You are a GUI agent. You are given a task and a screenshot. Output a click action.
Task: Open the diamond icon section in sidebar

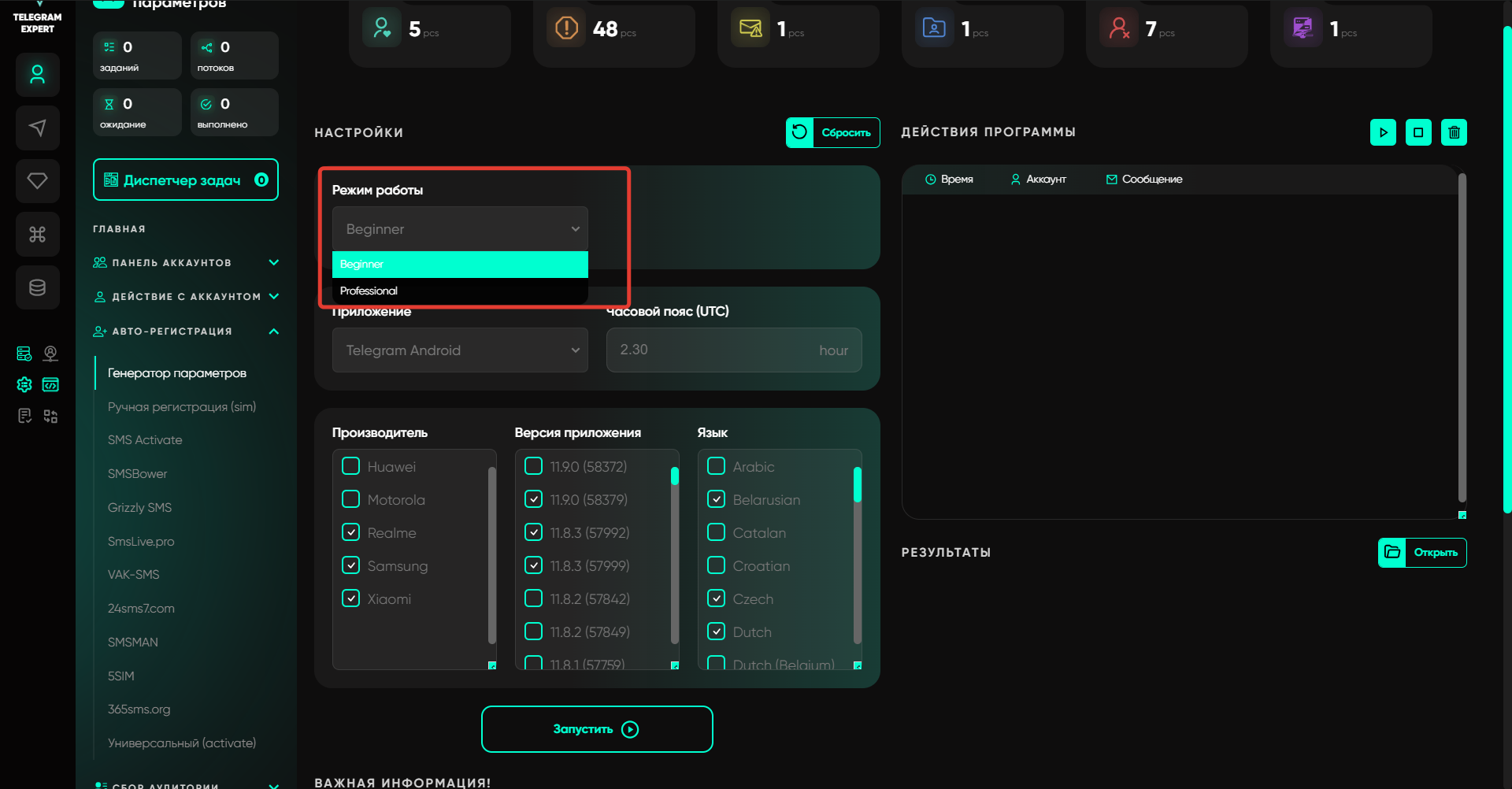point(37,181)
